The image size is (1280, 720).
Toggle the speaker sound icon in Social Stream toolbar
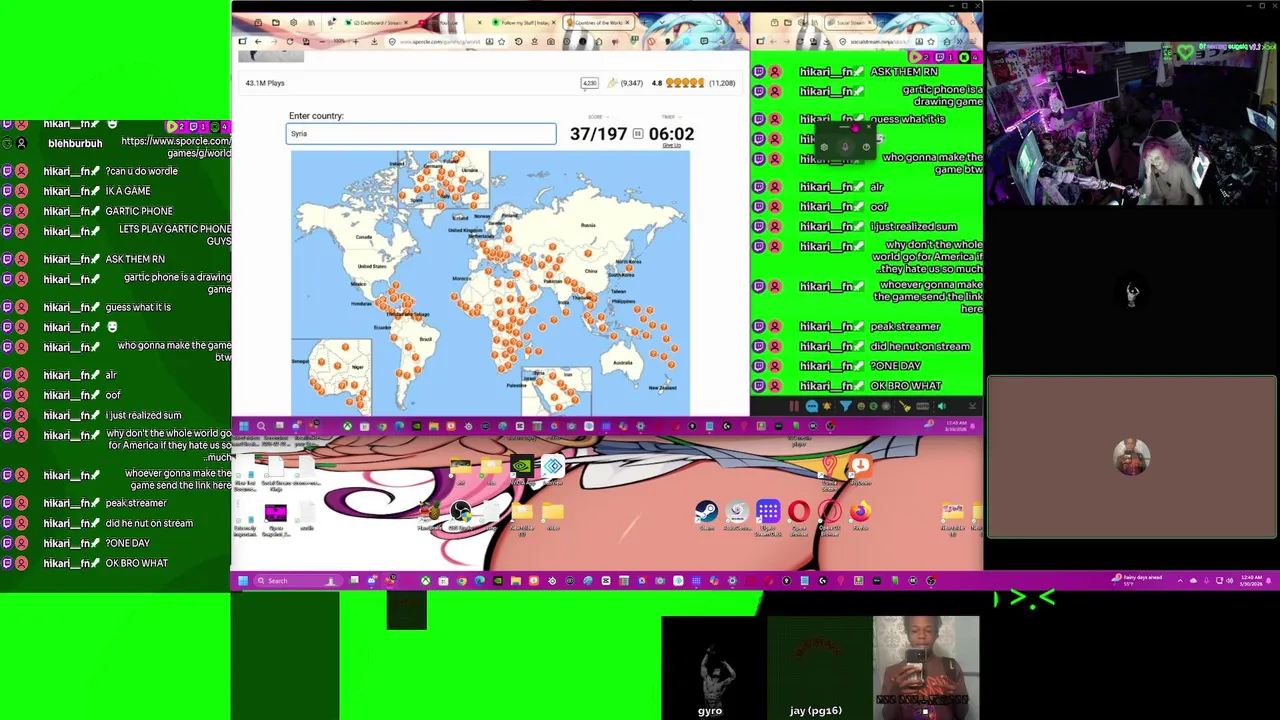941,407
